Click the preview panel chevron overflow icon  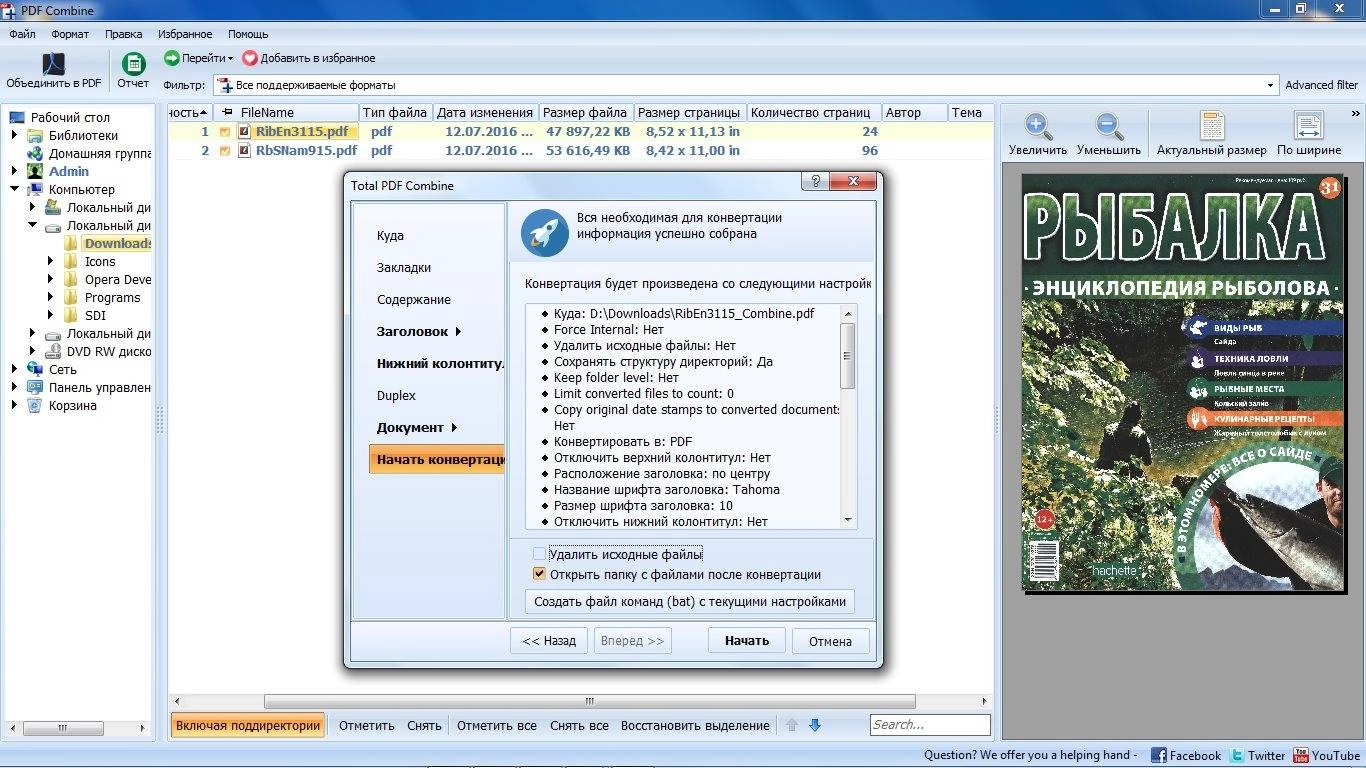click(1355, 113)
